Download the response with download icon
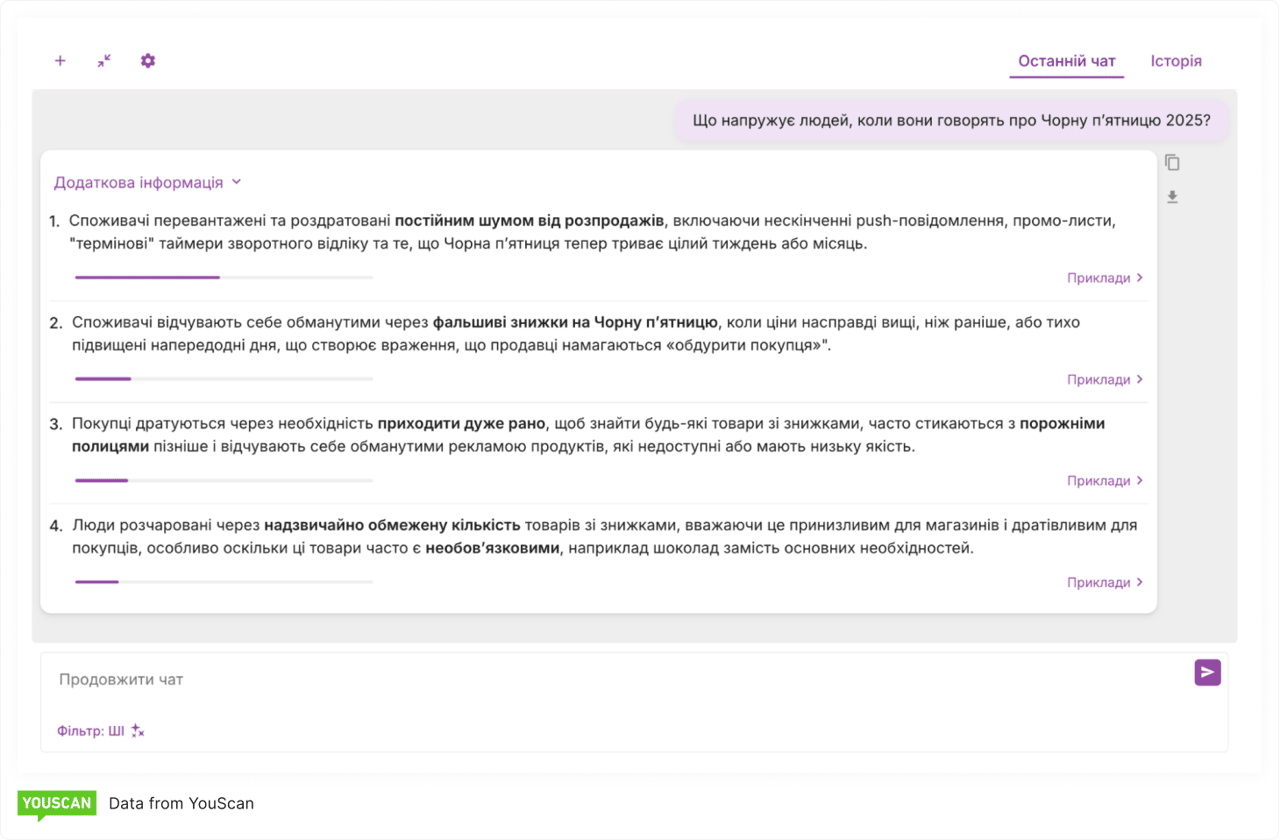This screenshot has width=1280, height=840. 1172,197
